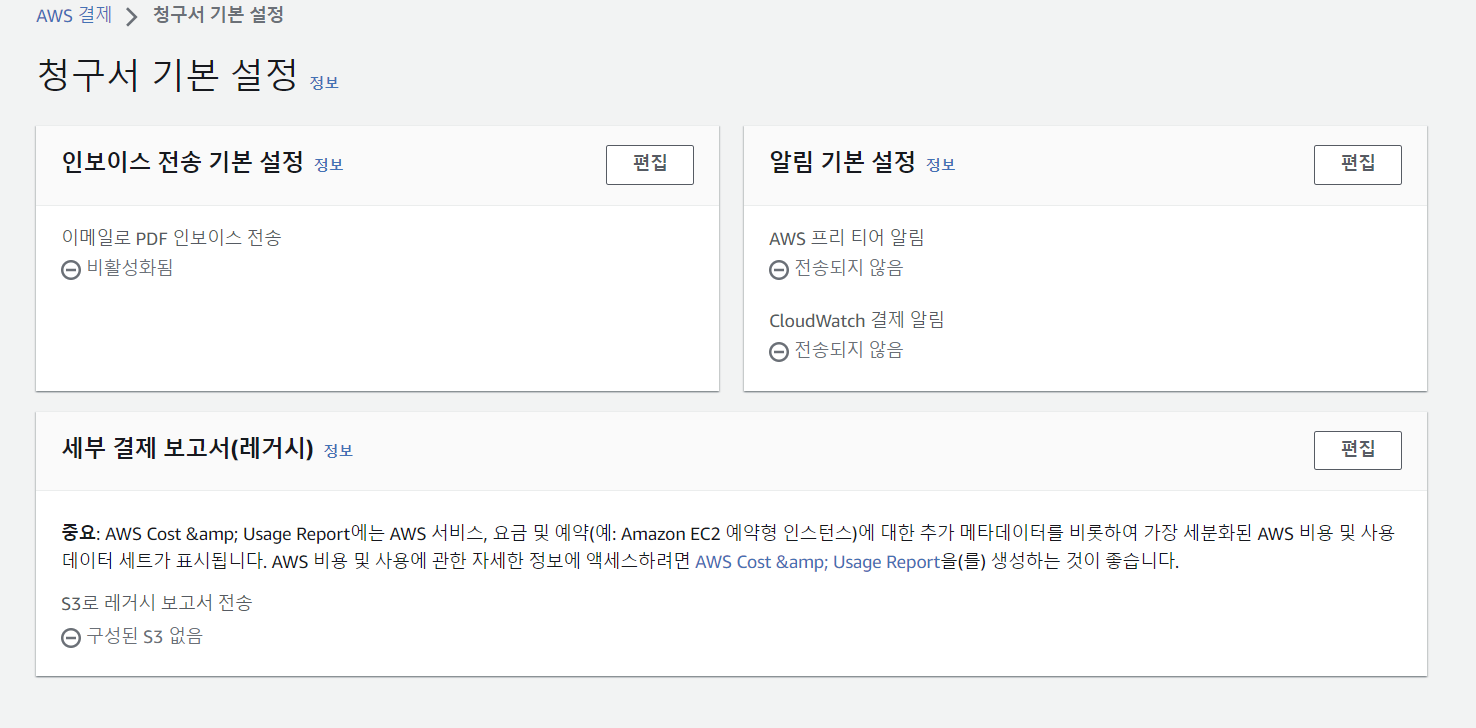Click the bold 중요 notice label
Screen dimensions: 1476x728
[x=78, y=532]
